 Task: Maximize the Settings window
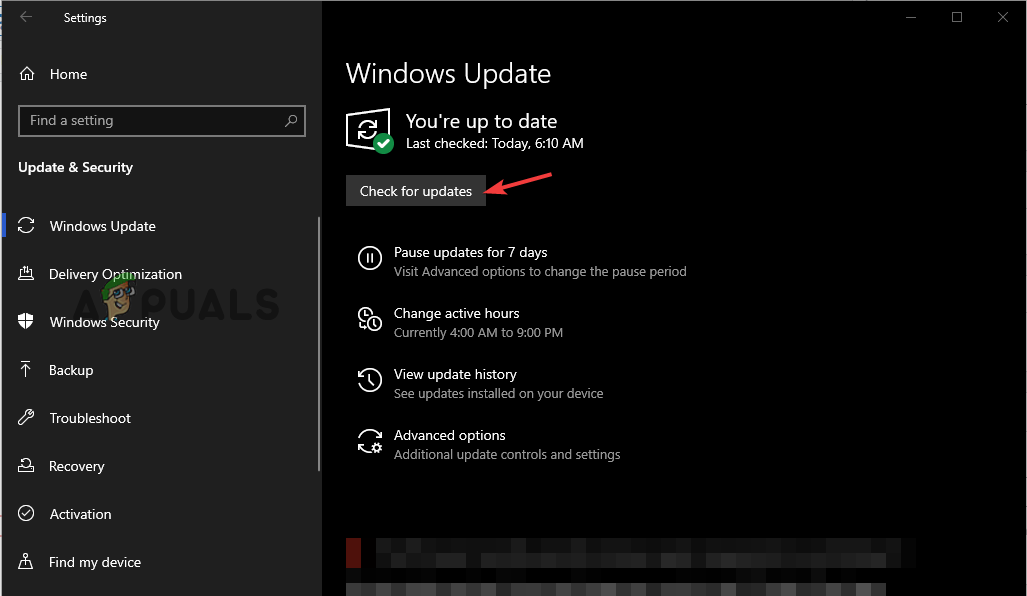pos(957,17)
